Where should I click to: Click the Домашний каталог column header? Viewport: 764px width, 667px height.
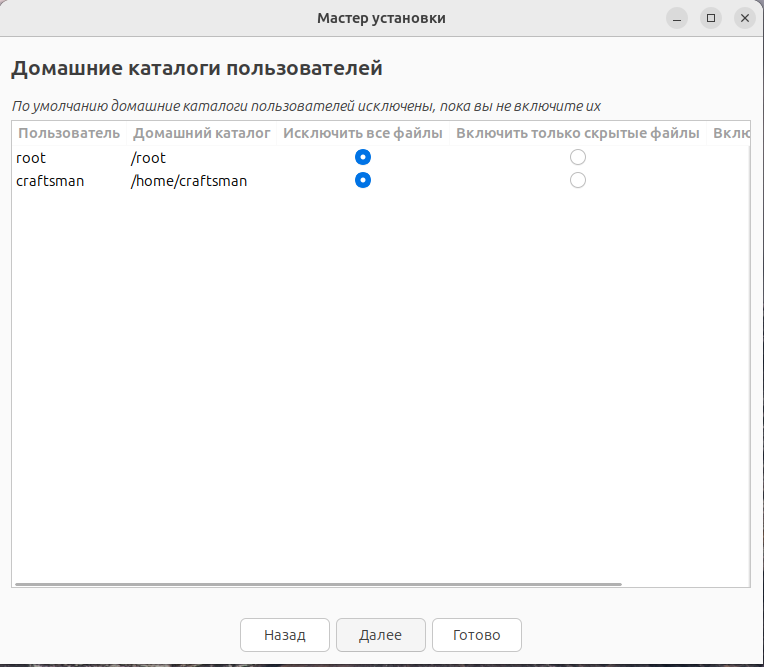point(202,133)
